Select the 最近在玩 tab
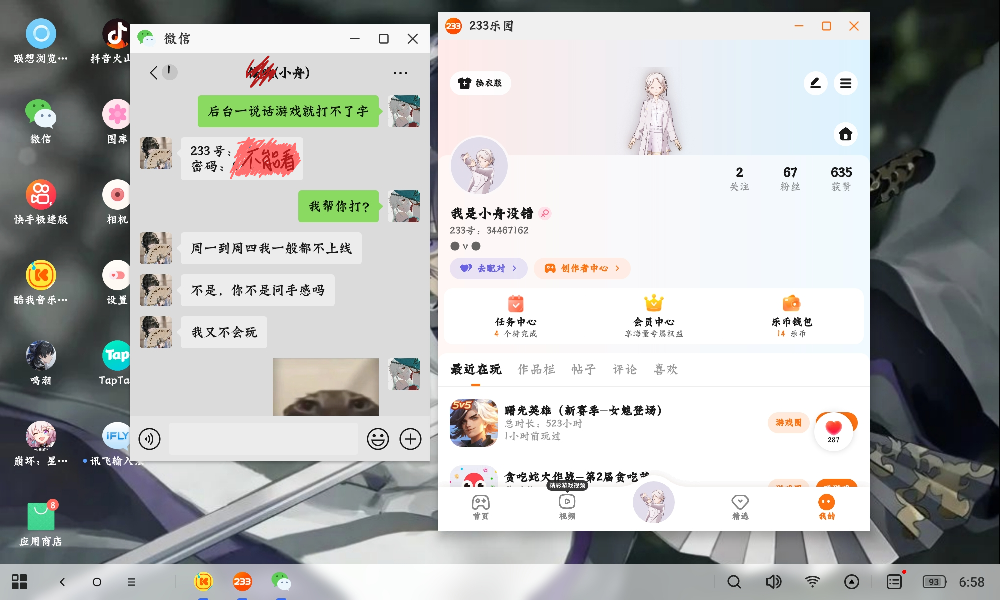 click(476, 369)
